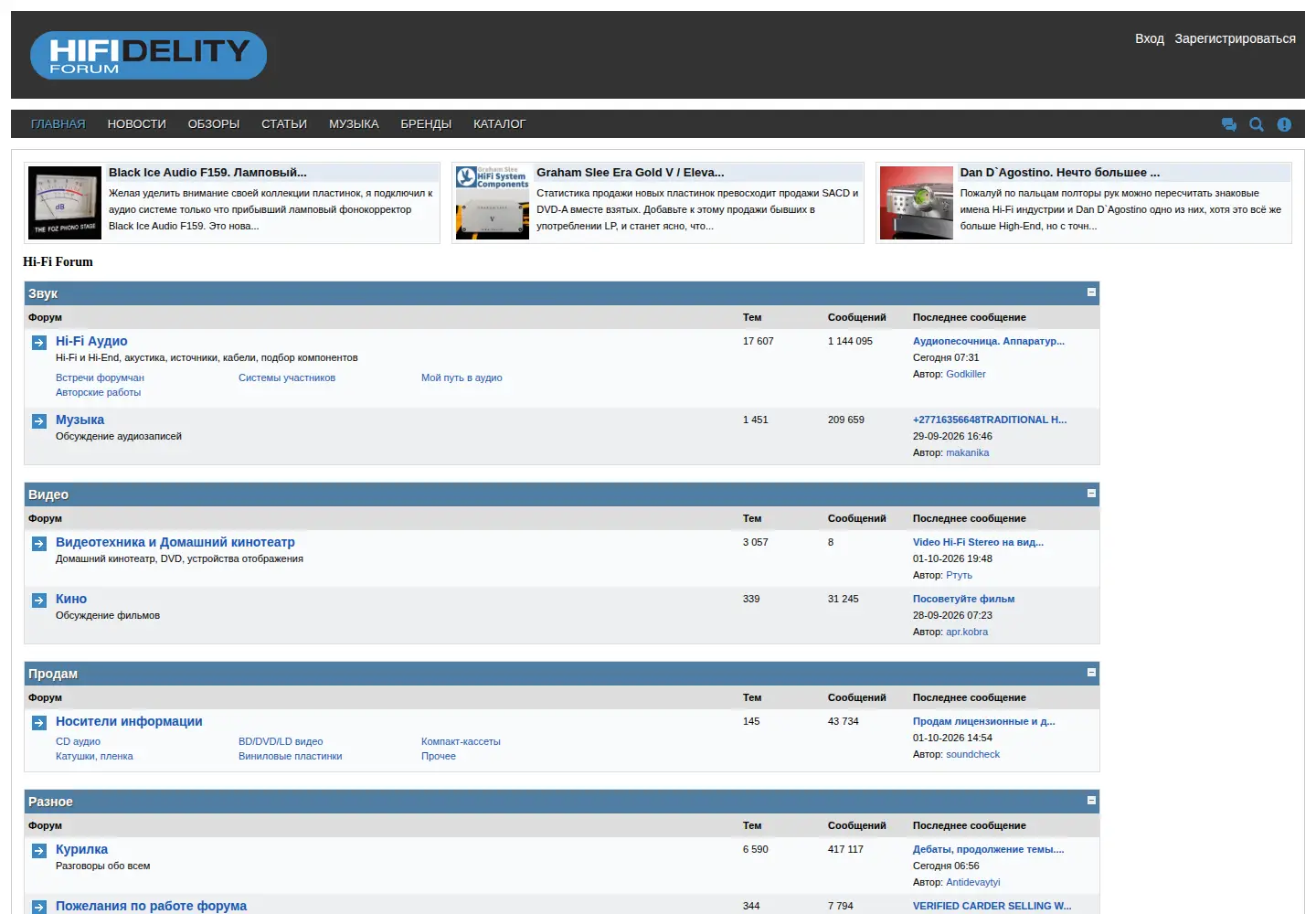Collapse the Продам category
The width and height of the screenshot is (1316, 914).
1091,673
